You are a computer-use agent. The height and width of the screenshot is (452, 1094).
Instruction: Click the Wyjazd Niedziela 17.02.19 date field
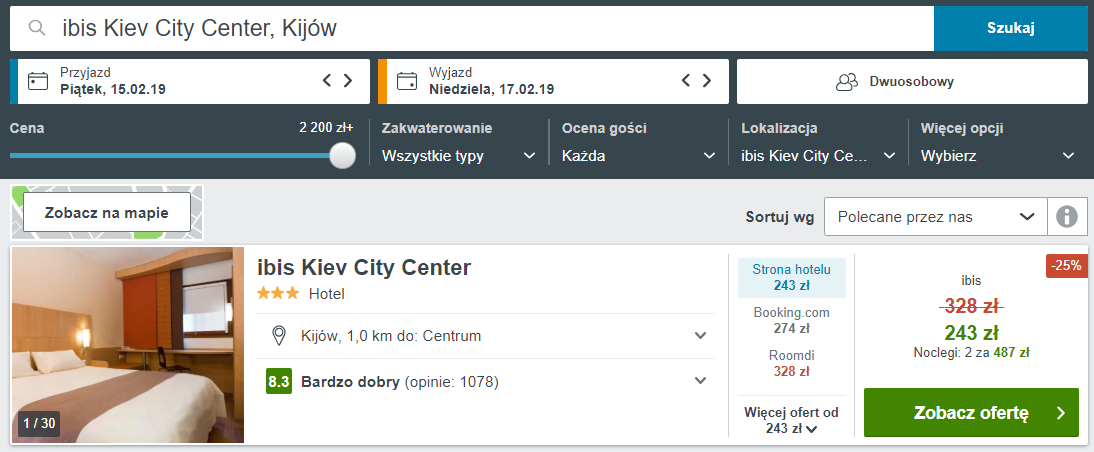pos(553,82)
